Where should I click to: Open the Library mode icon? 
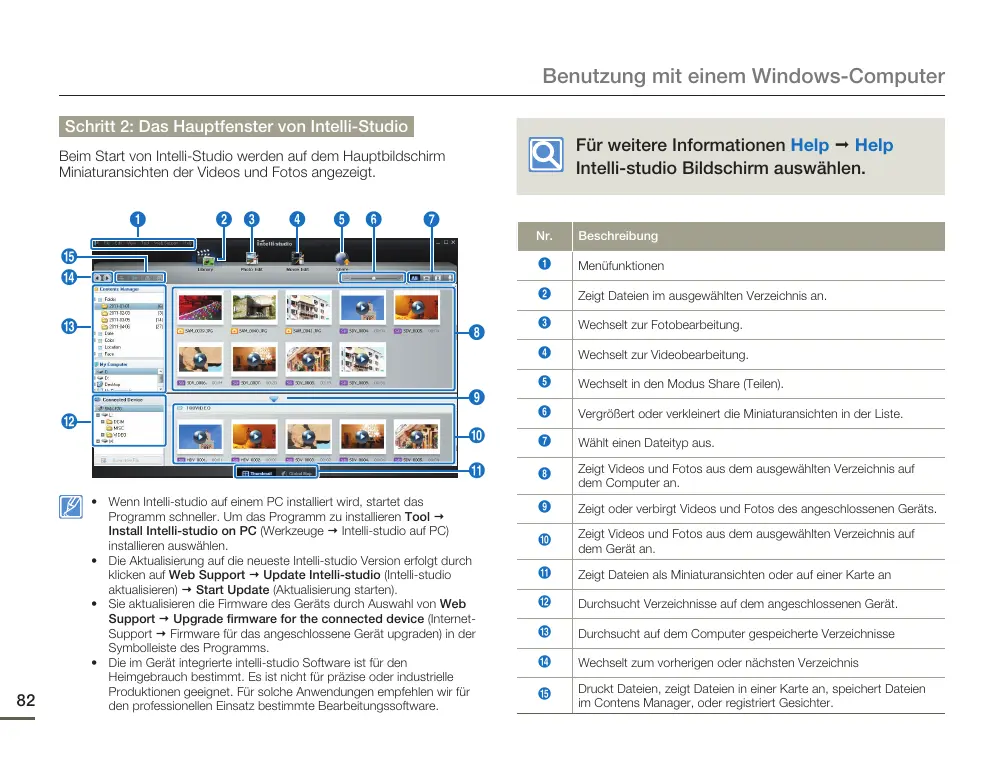coord(205,259)
